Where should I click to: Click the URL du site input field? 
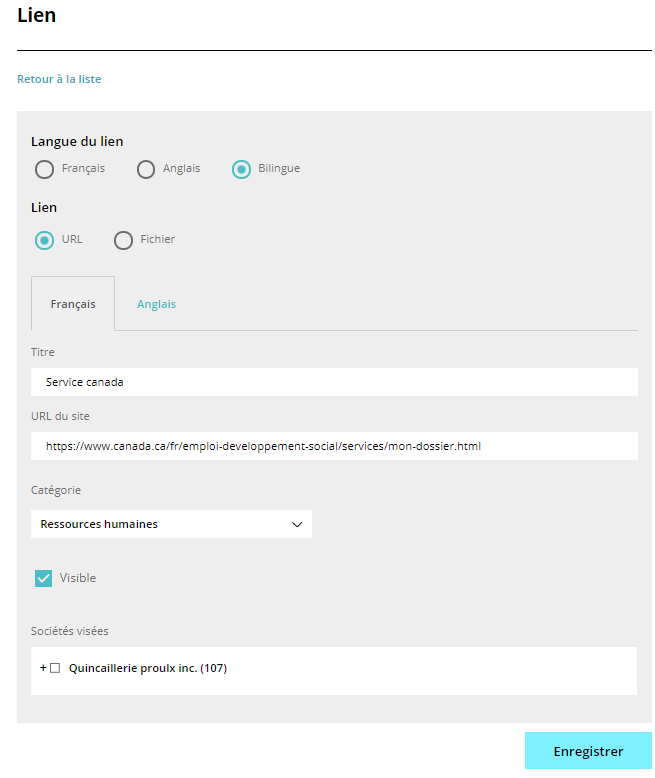[334, 446]
